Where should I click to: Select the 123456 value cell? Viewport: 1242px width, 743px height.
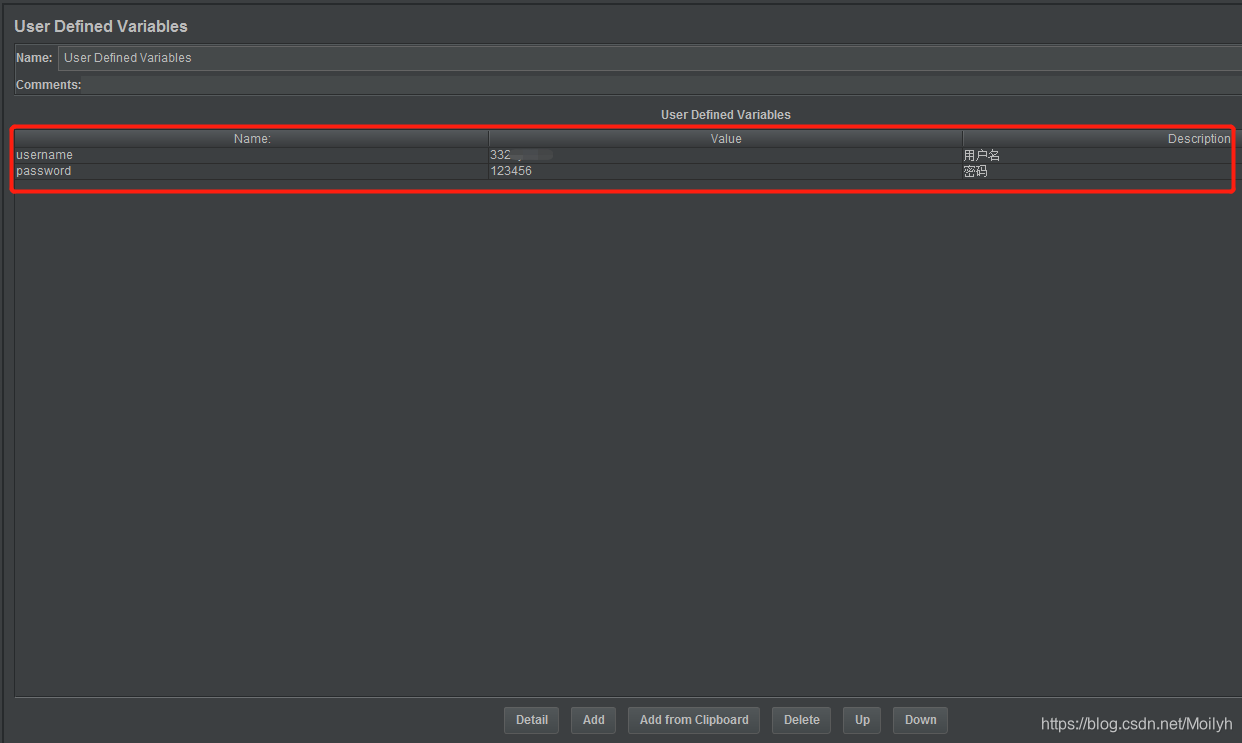[725, 171]
